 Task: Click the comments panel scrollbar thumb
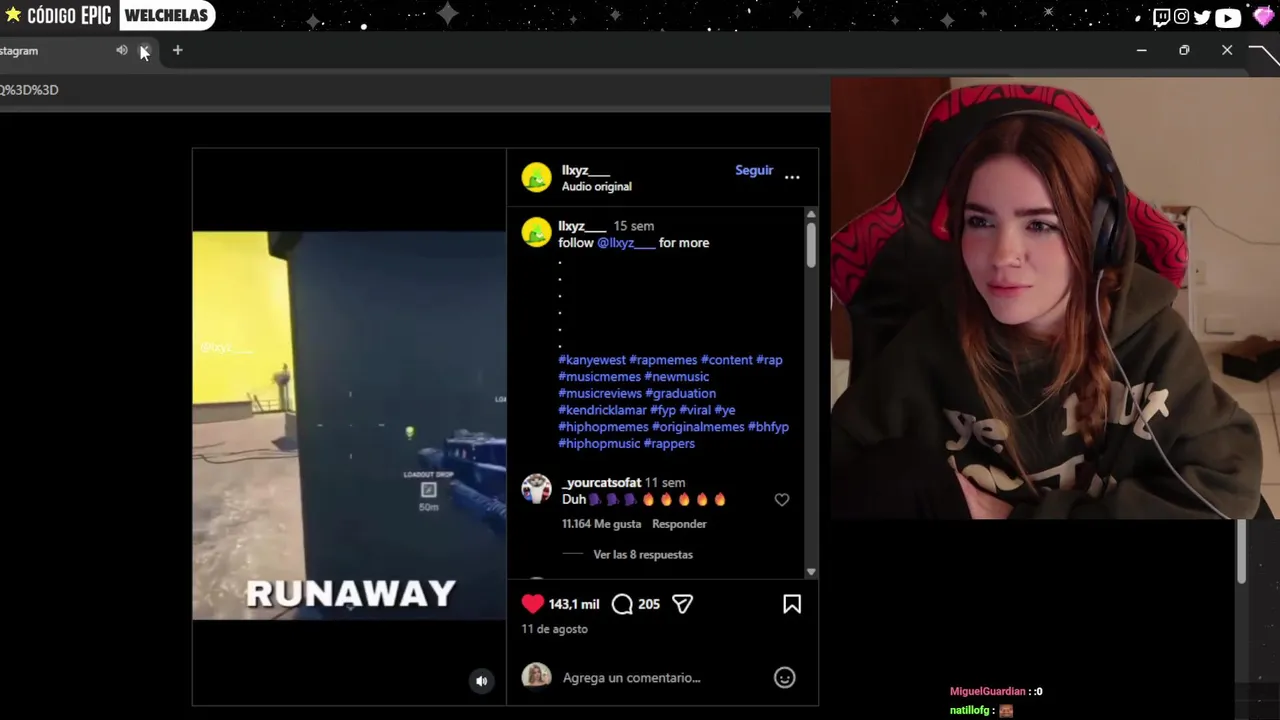pyautogui.click(x=810, y=244)
